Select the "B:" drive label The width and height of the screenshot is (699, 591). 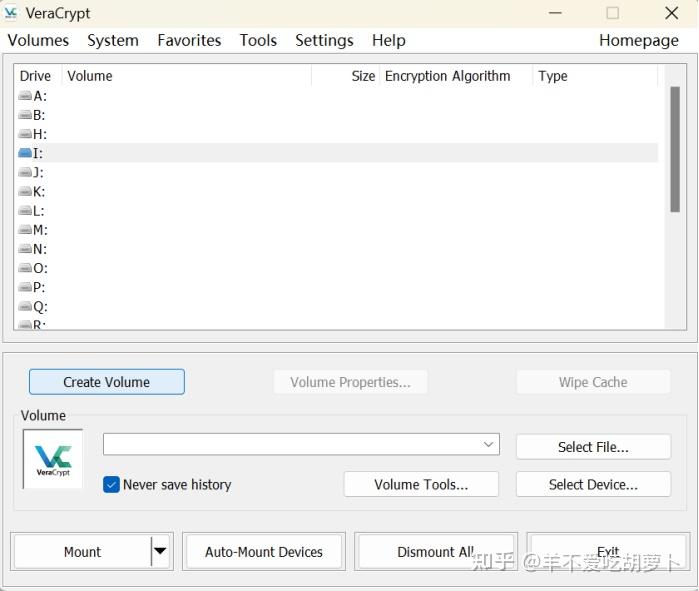[39, 115]
